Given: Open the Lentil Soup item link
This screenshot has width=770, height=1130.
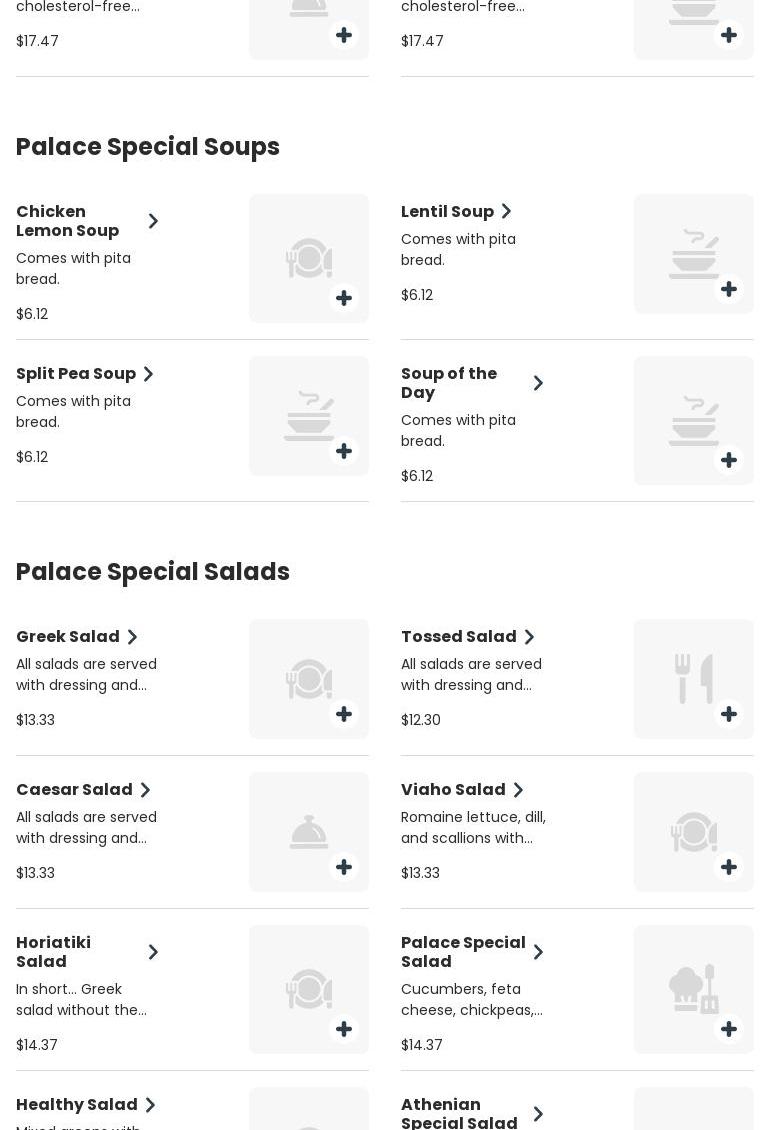Looking at the screenshot, I should 447,211.
